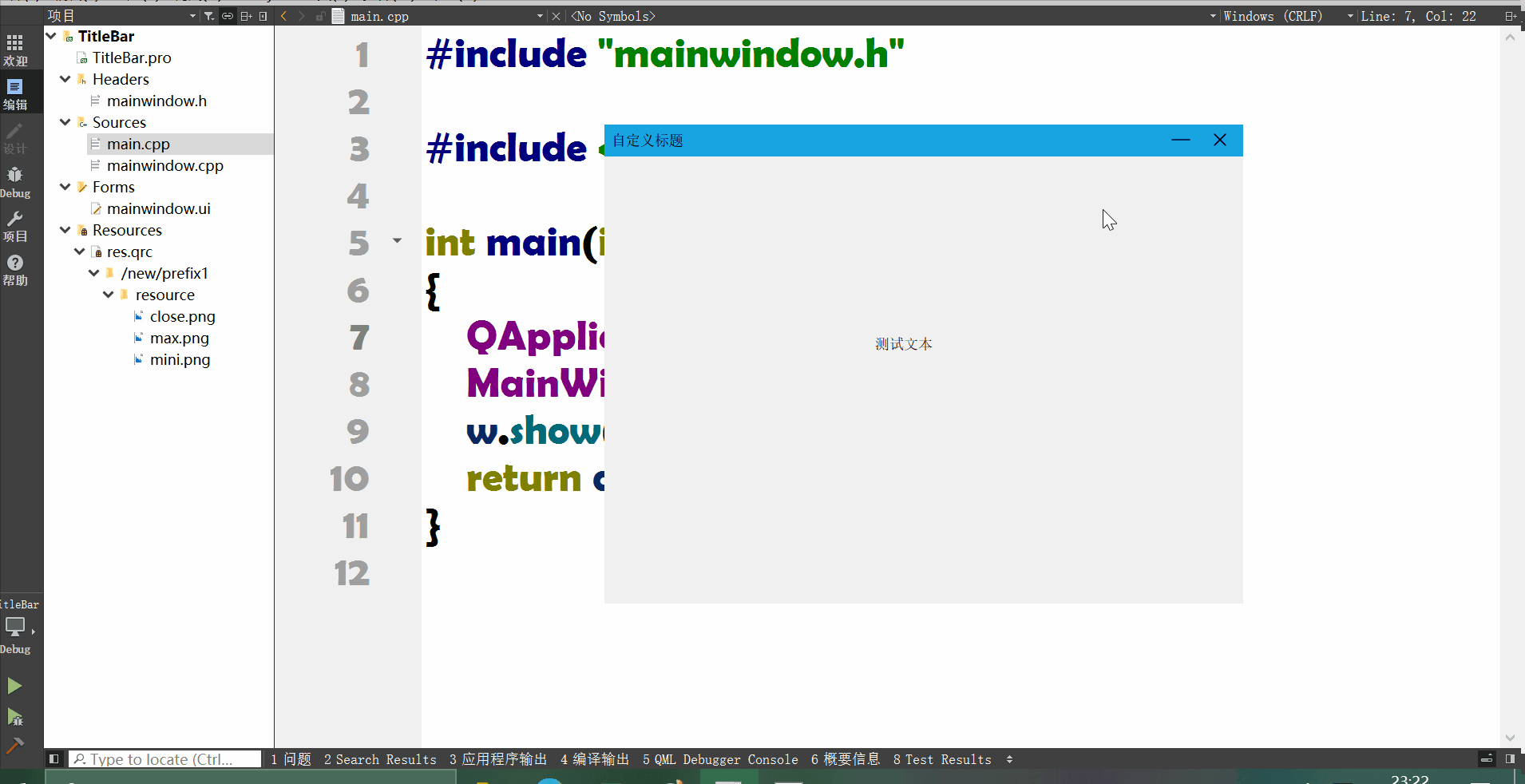
Task: Open the Projects mode wrench icon
Action: [x=15, y=226]
